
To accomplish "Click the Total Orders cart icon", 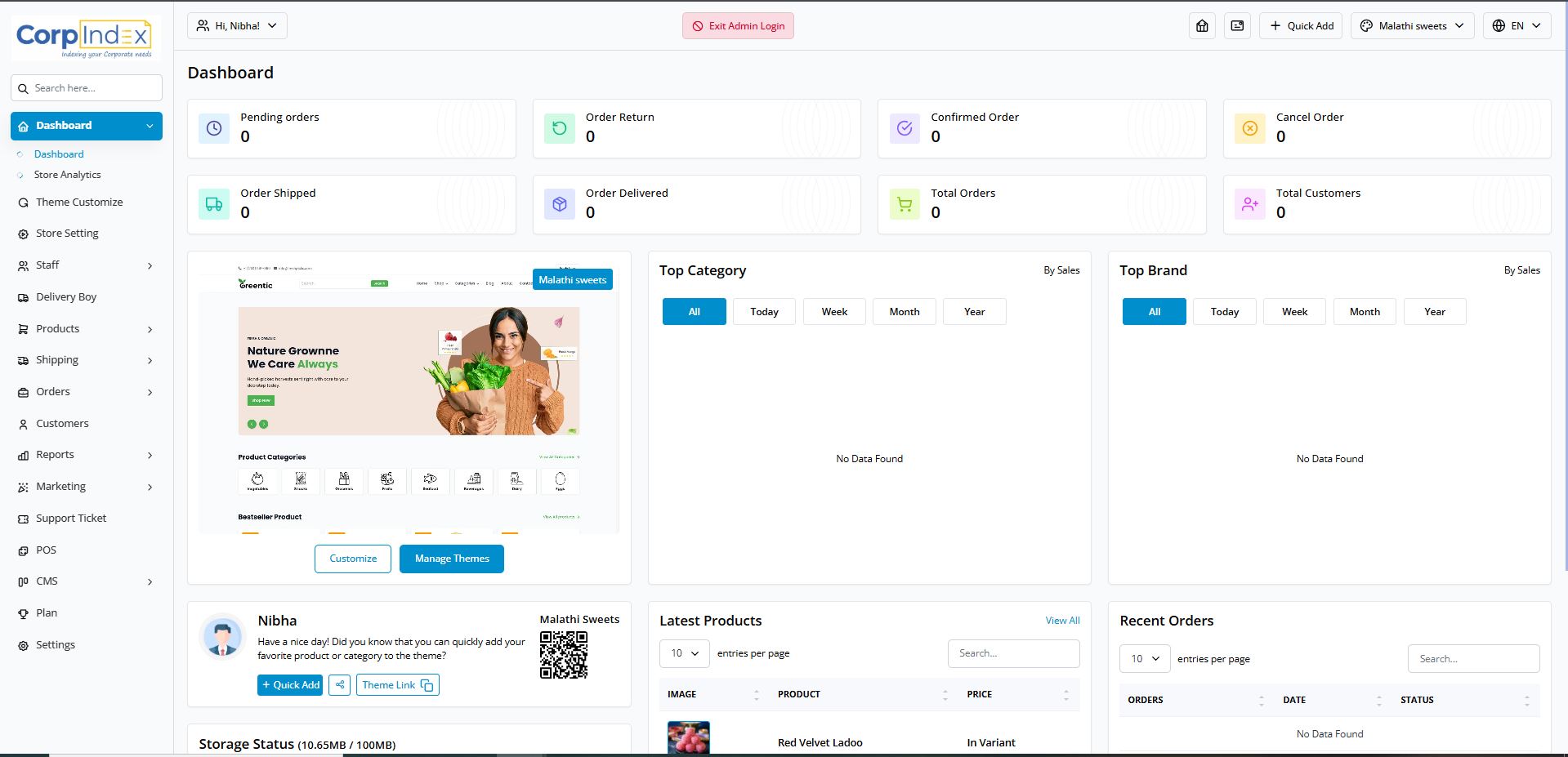I will pos(905,204).
